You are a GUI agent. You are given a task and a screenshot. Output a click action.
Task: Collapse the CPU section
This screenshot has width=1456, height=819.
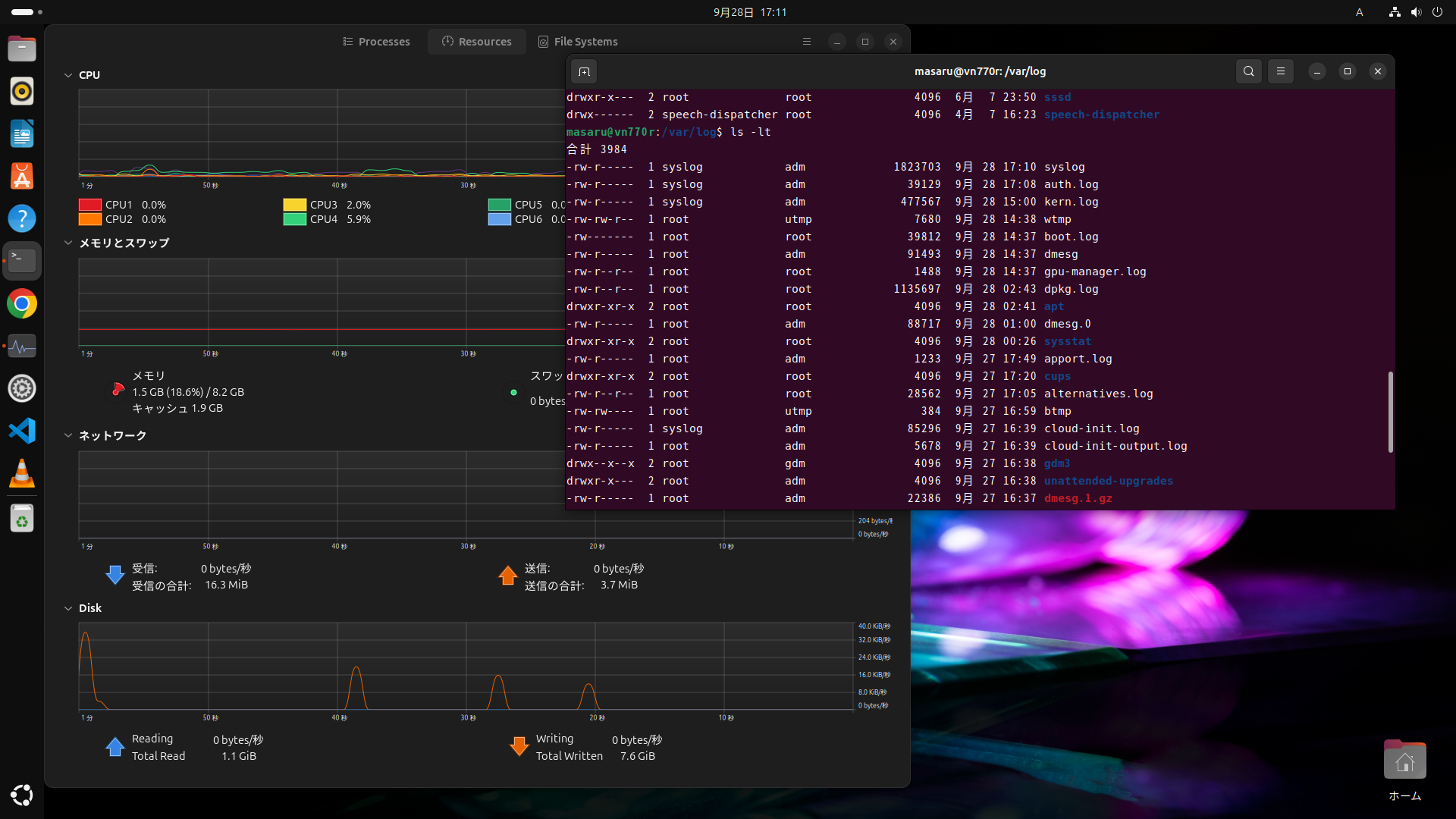(x=68, y=75)
